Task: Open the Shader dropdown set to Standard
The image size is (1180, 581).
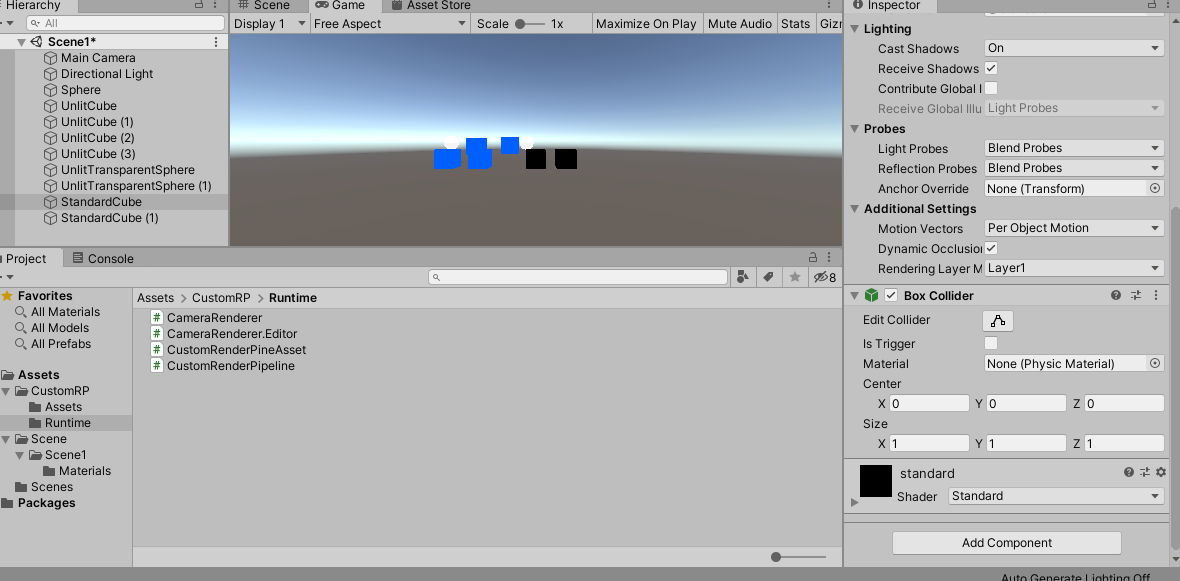Action: pyautogui.click(x=1055, y=496)
